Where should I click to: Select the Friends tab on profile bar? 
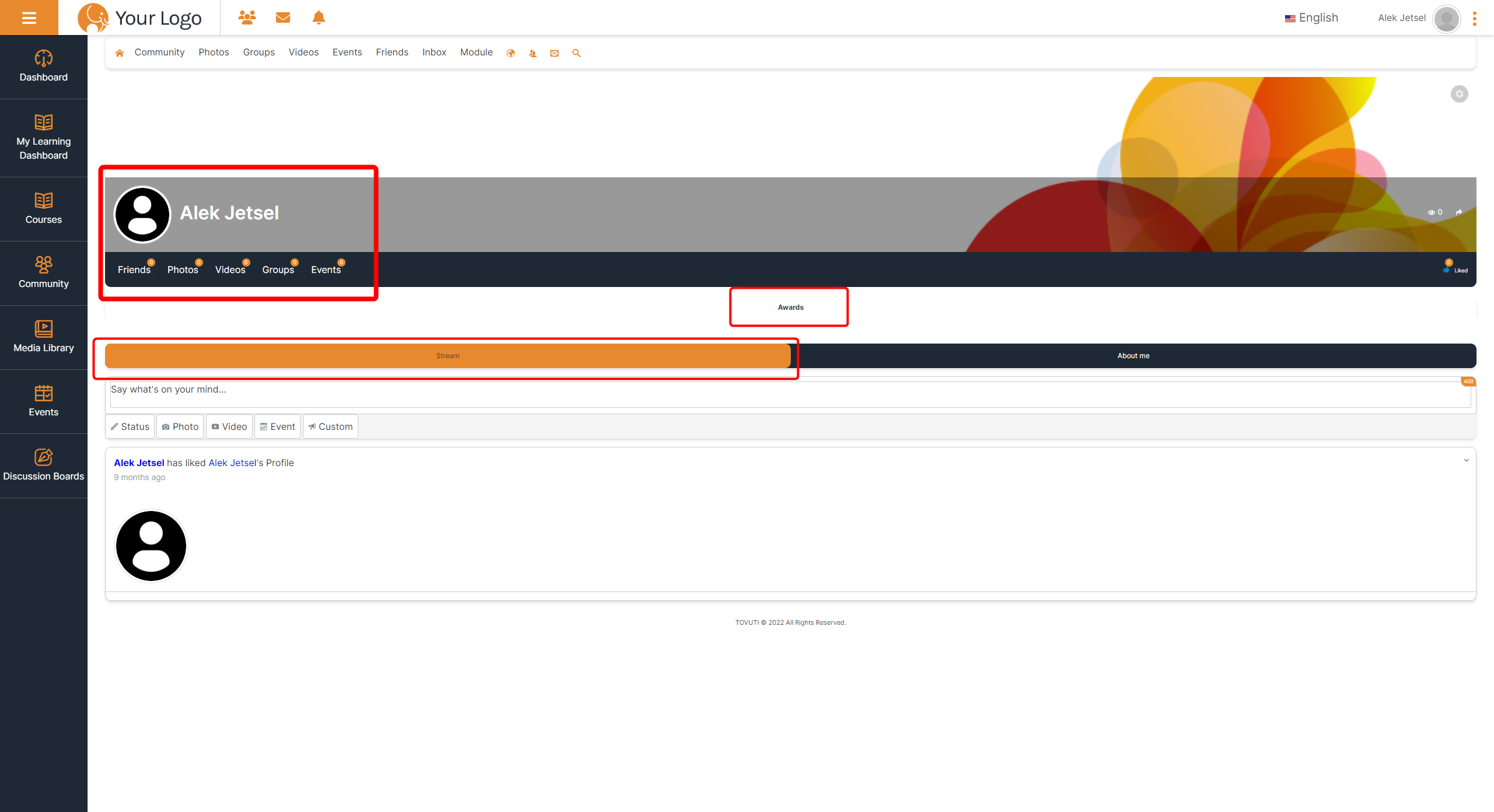coord(134,269)
